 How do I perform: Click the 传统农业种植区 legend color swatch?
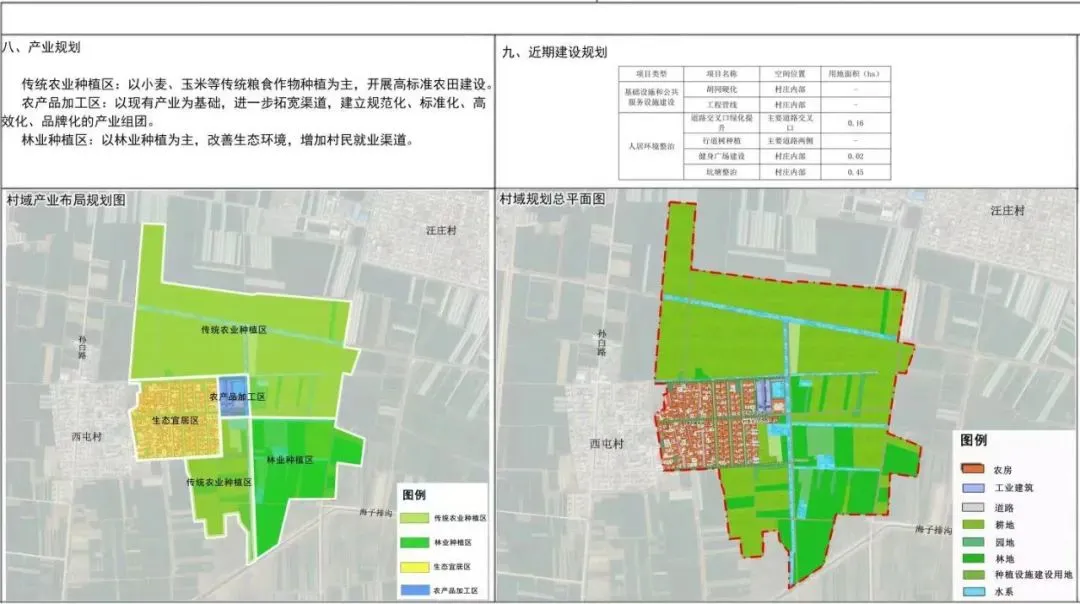coord(414,518)
